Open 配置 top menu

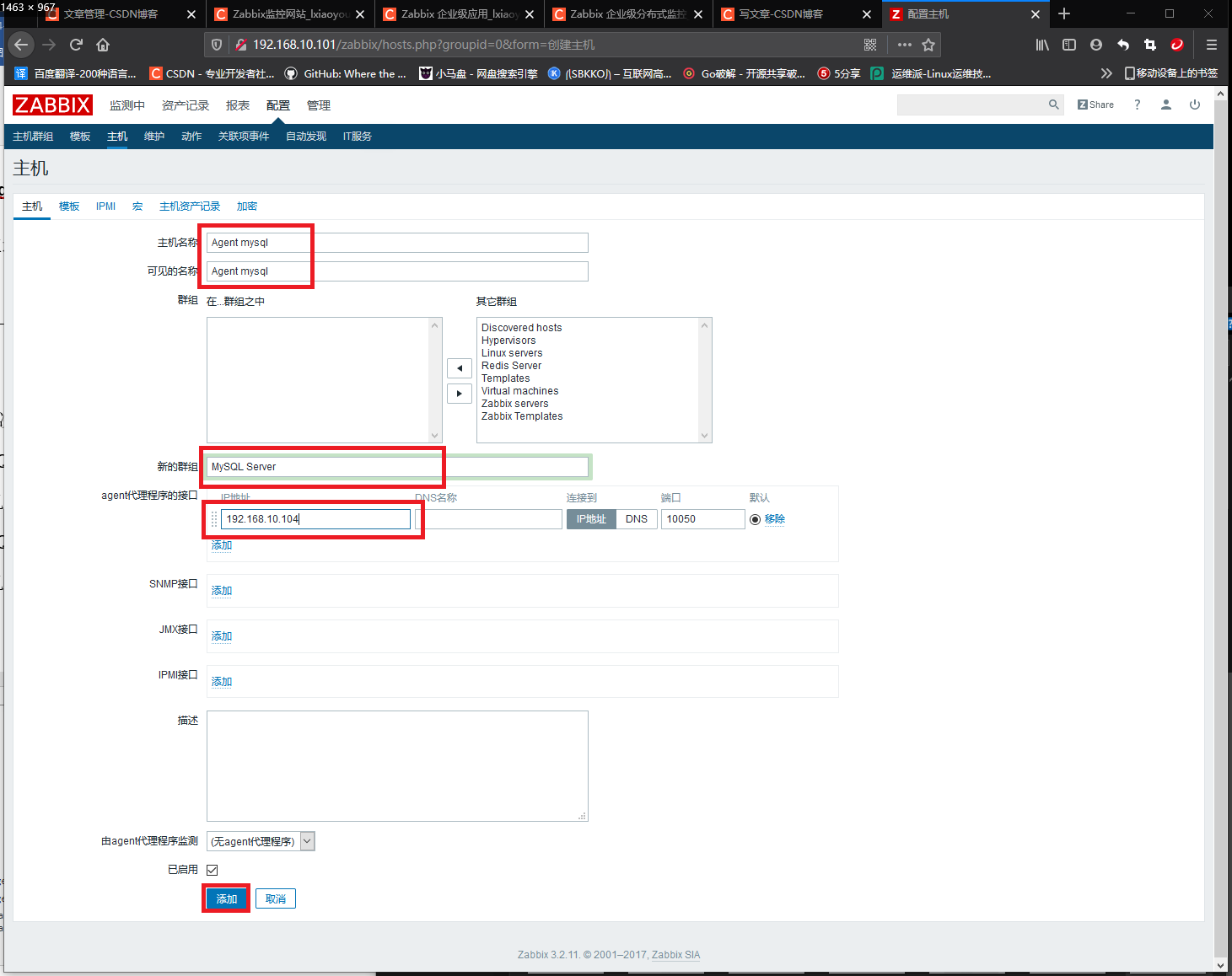tap(278, 105)
